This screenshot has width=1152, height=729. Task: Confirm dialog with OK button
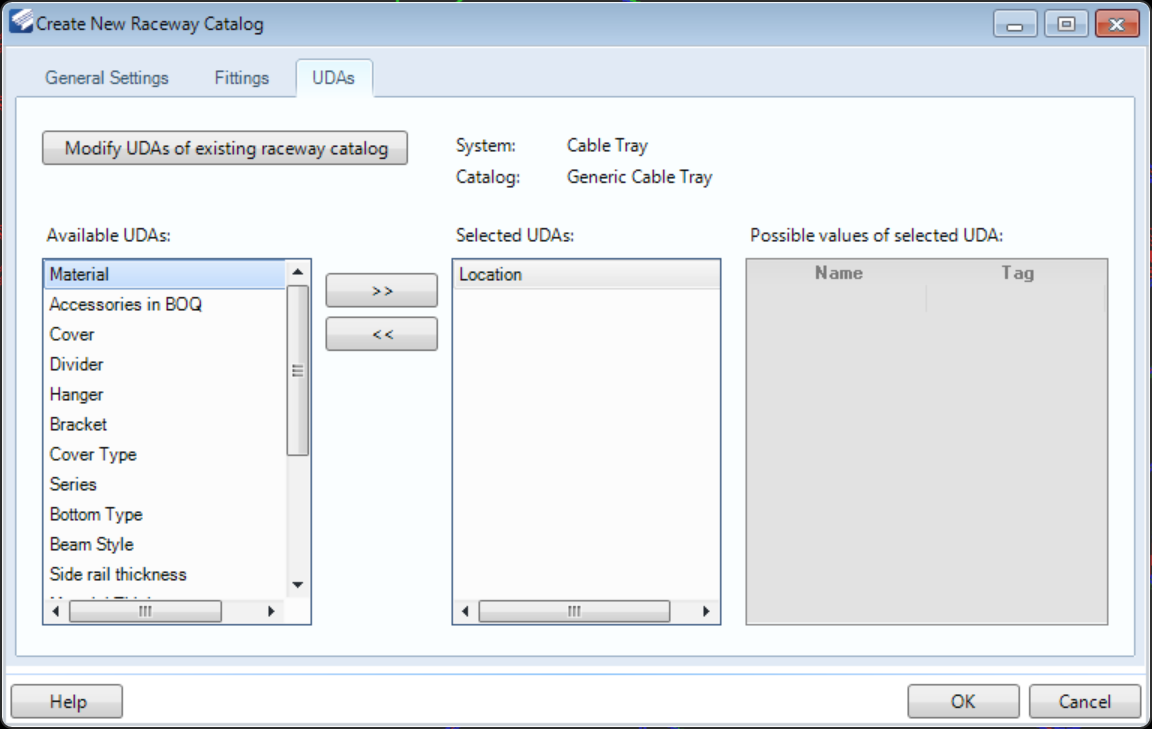(963, 701)
